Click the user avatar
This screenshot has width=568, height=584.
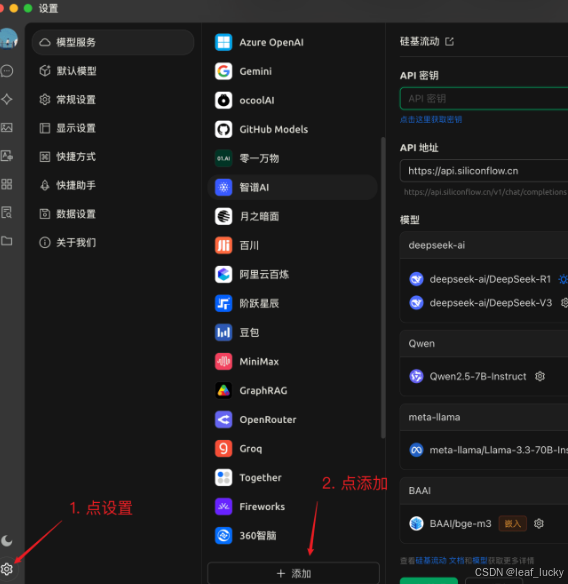click(8, 39)
